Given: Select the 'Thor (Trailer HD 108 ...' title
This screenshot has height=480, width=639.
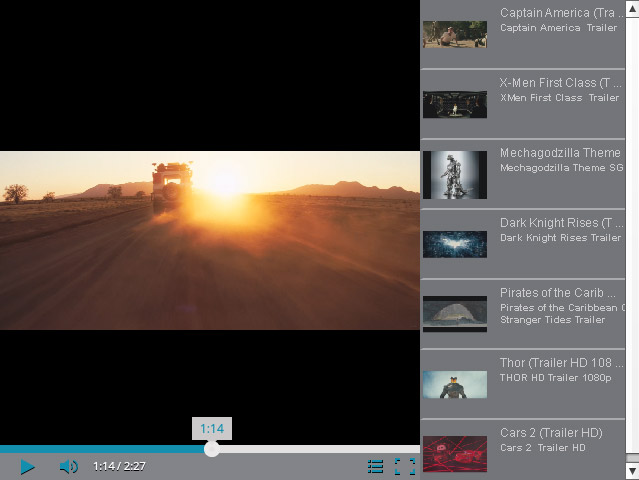Looking at the screenshot, I should click(x=562, y=363).
